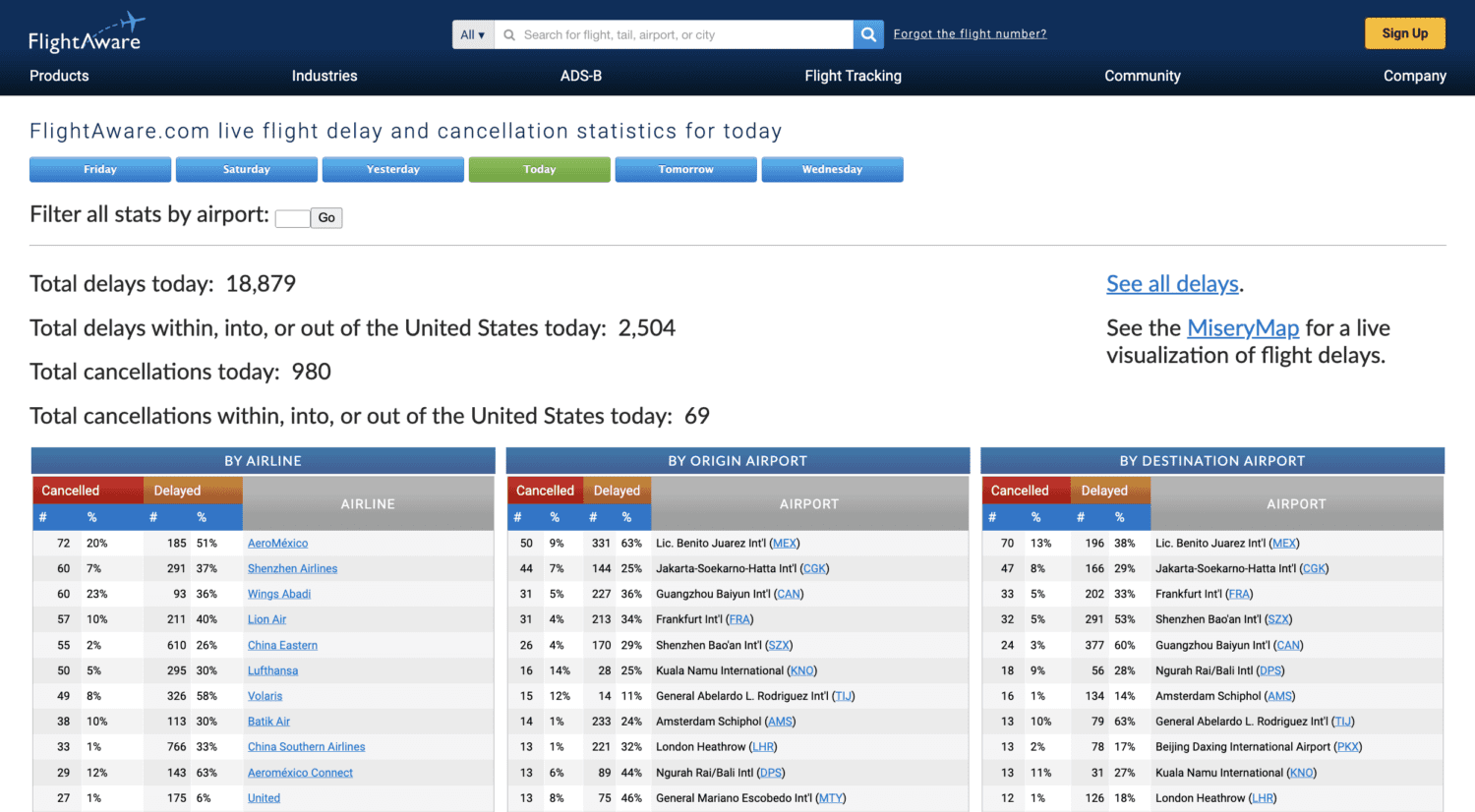This screenshot has height=812, width=1475.
Task: Select the Yesterday tab
Action: pyautogui.click(x=393, y=169)
